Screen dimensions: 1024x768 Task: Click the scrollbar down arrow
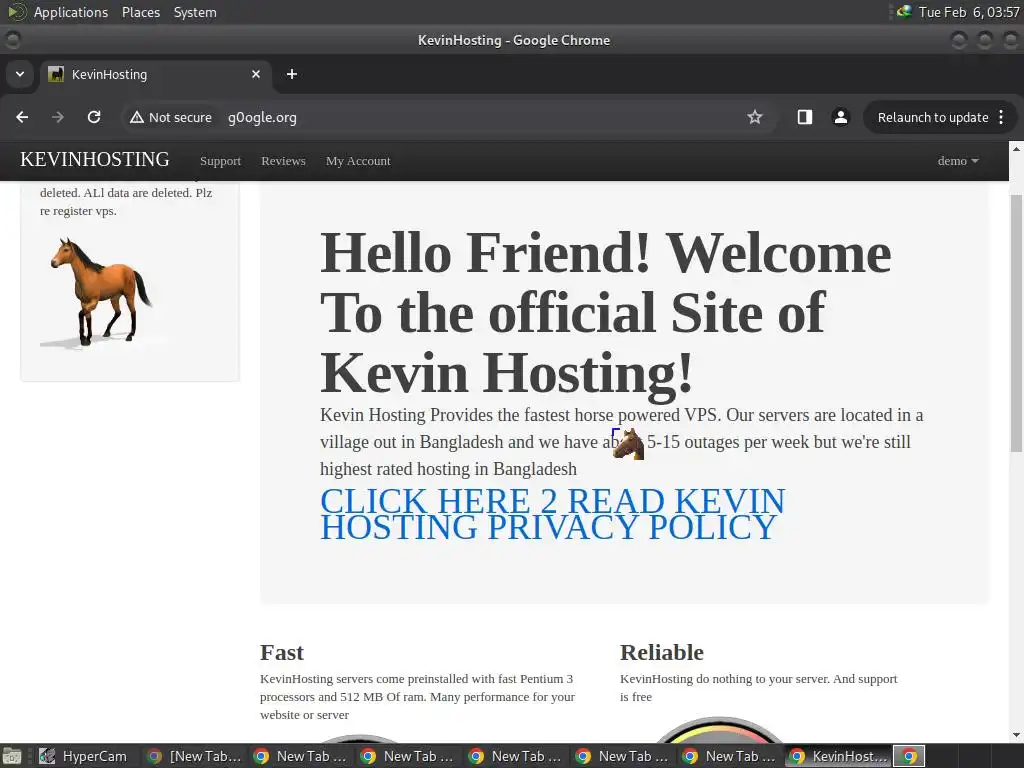[1016, 735]
